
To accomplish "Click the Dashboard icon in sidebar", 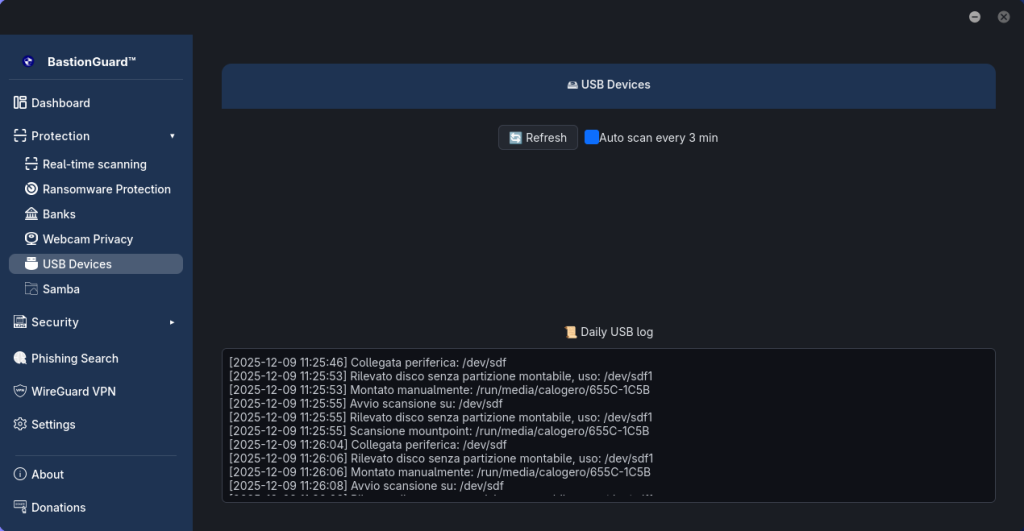I will coord(20,103).
